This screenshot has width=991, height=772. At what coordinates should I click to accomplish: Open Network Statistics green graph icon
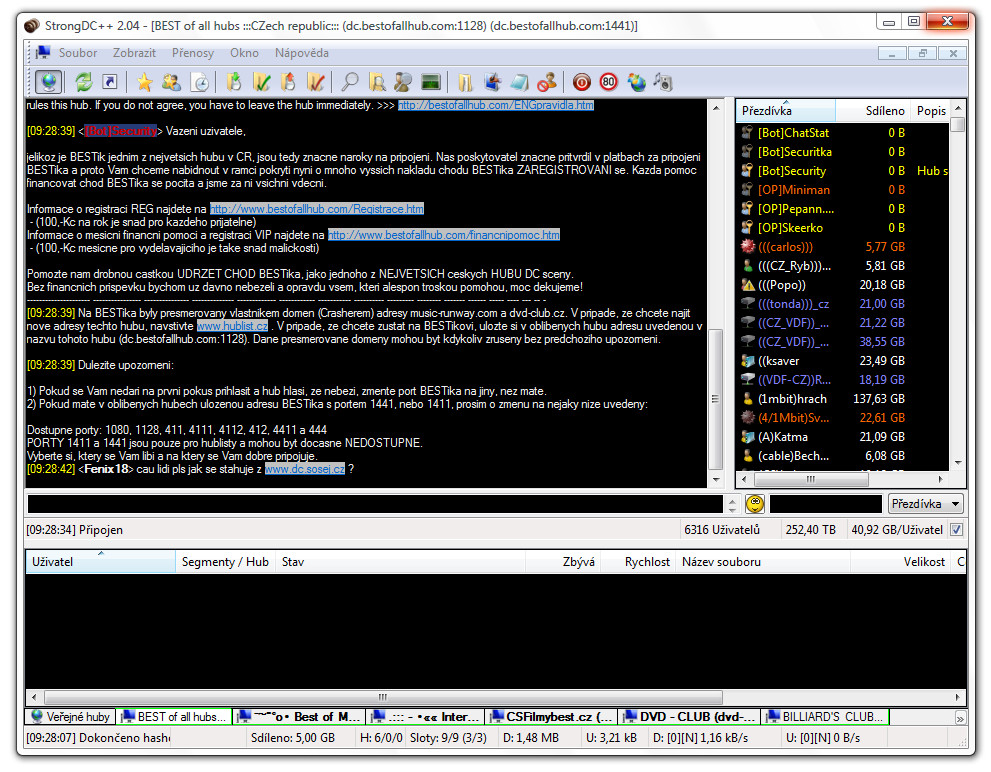[x=431, y=82]
